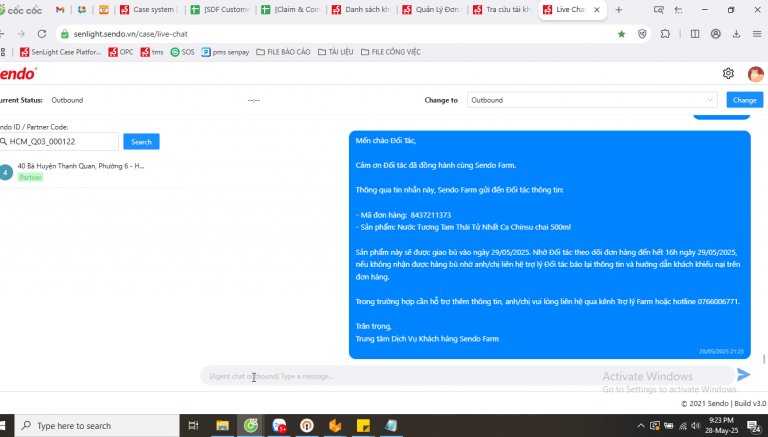The width and height of the screenshot is (768, 437).
Task: Open SenLight Case Platform bookmark
Action: click(61, 52)
